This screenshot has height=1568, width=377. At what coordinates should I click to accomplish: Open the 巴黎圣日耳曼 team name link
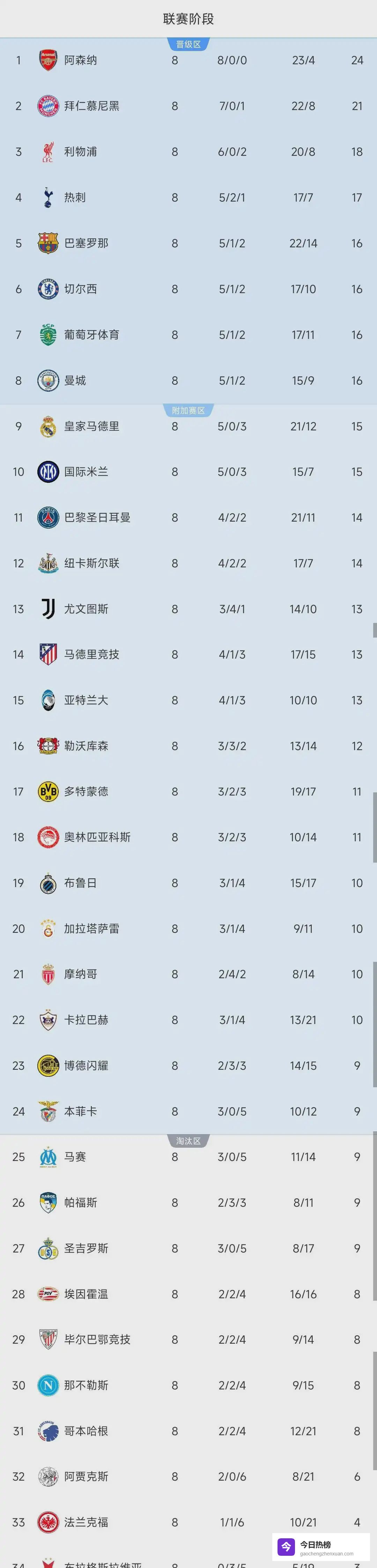click(97, 518)
